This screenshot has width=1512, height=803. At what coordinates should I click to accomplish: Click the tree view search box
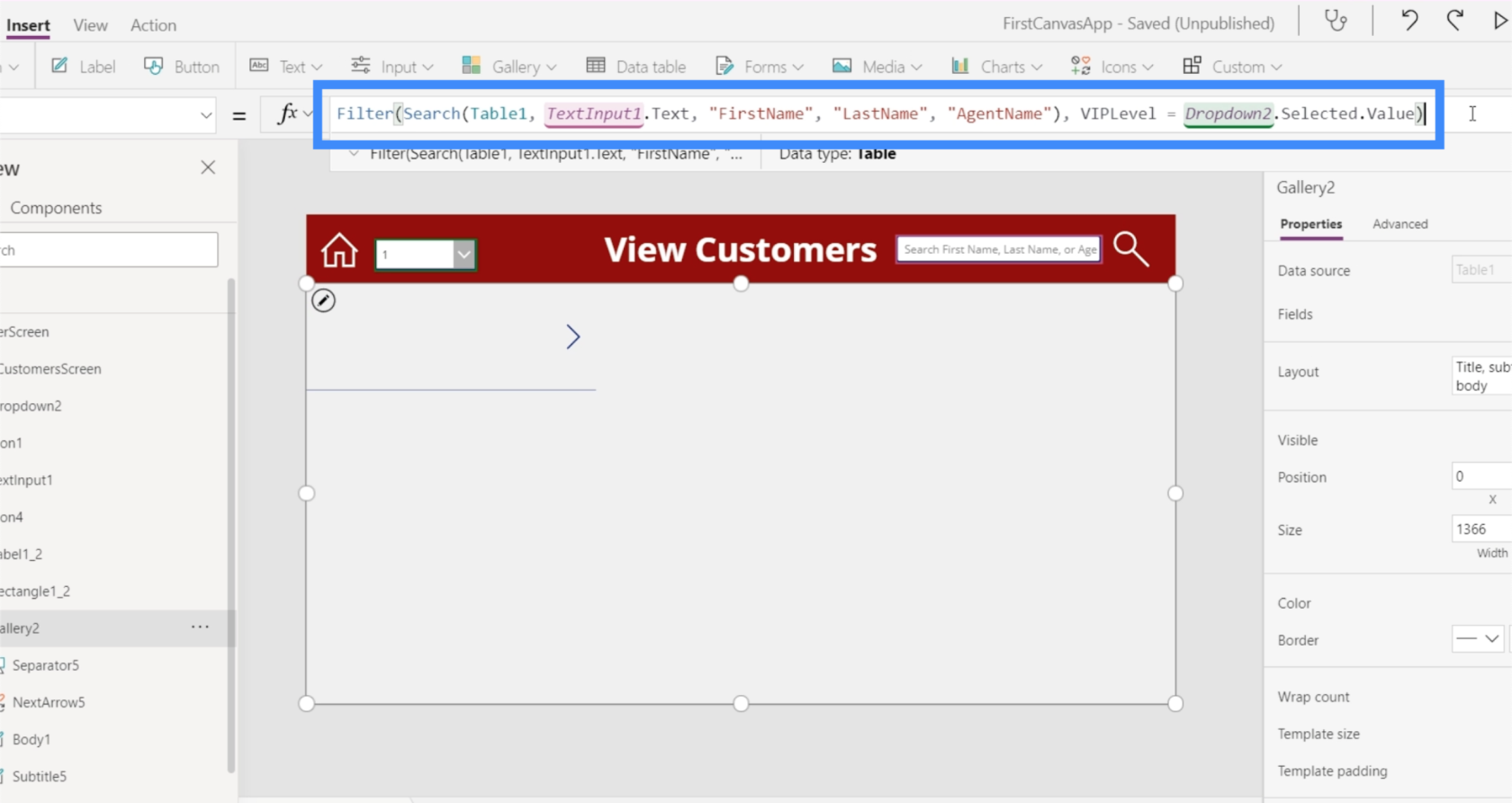pyautogui.click(x=108, y=250)
